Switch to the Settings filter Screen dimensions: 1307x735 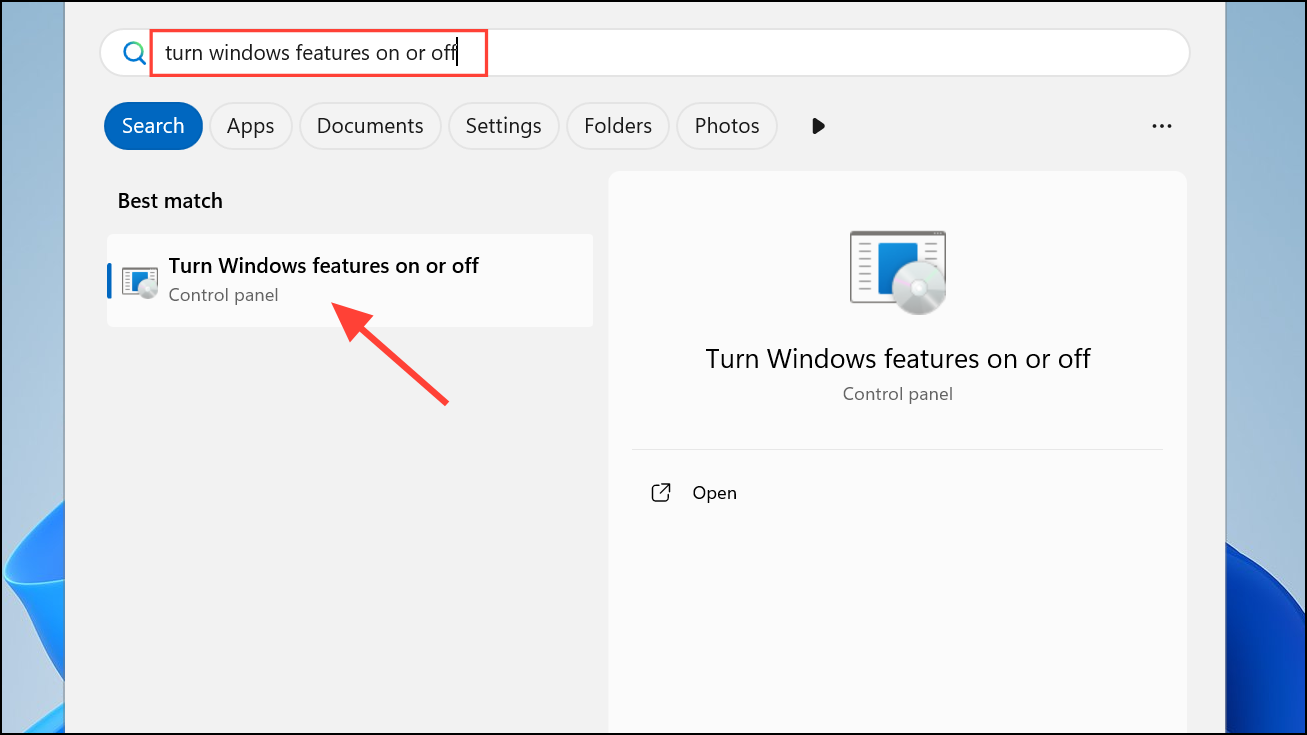[x=503, y=126]
